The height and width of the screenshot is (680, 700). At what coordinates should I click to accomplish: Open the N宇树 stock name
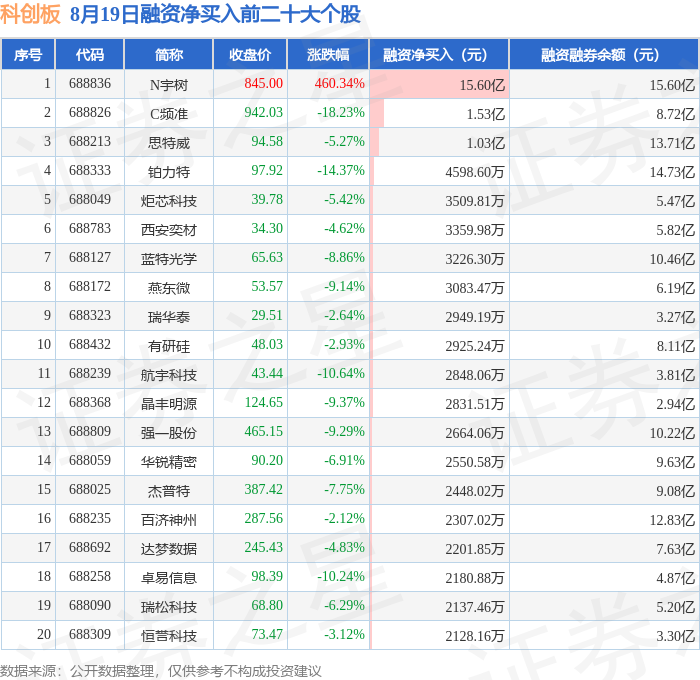(x=169, y=84)
